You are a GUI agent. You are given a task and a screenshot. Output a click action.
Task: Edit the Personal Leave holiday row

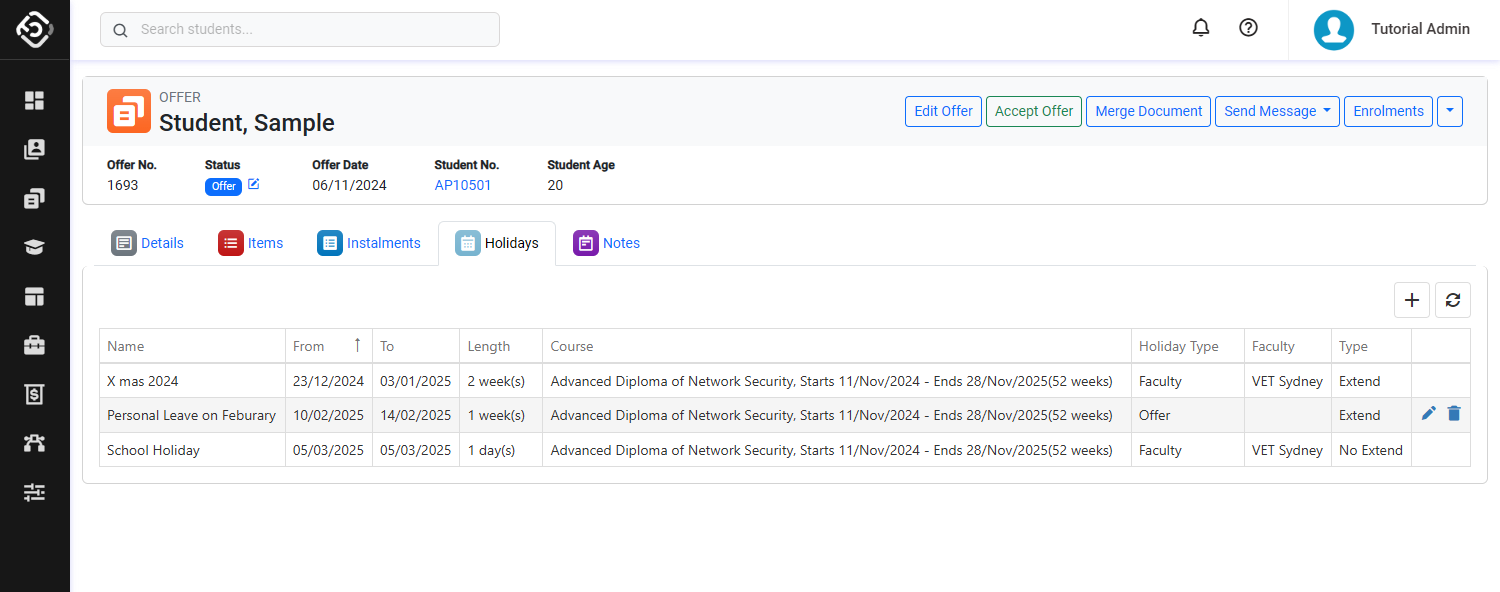click(x=1429, y=414)
